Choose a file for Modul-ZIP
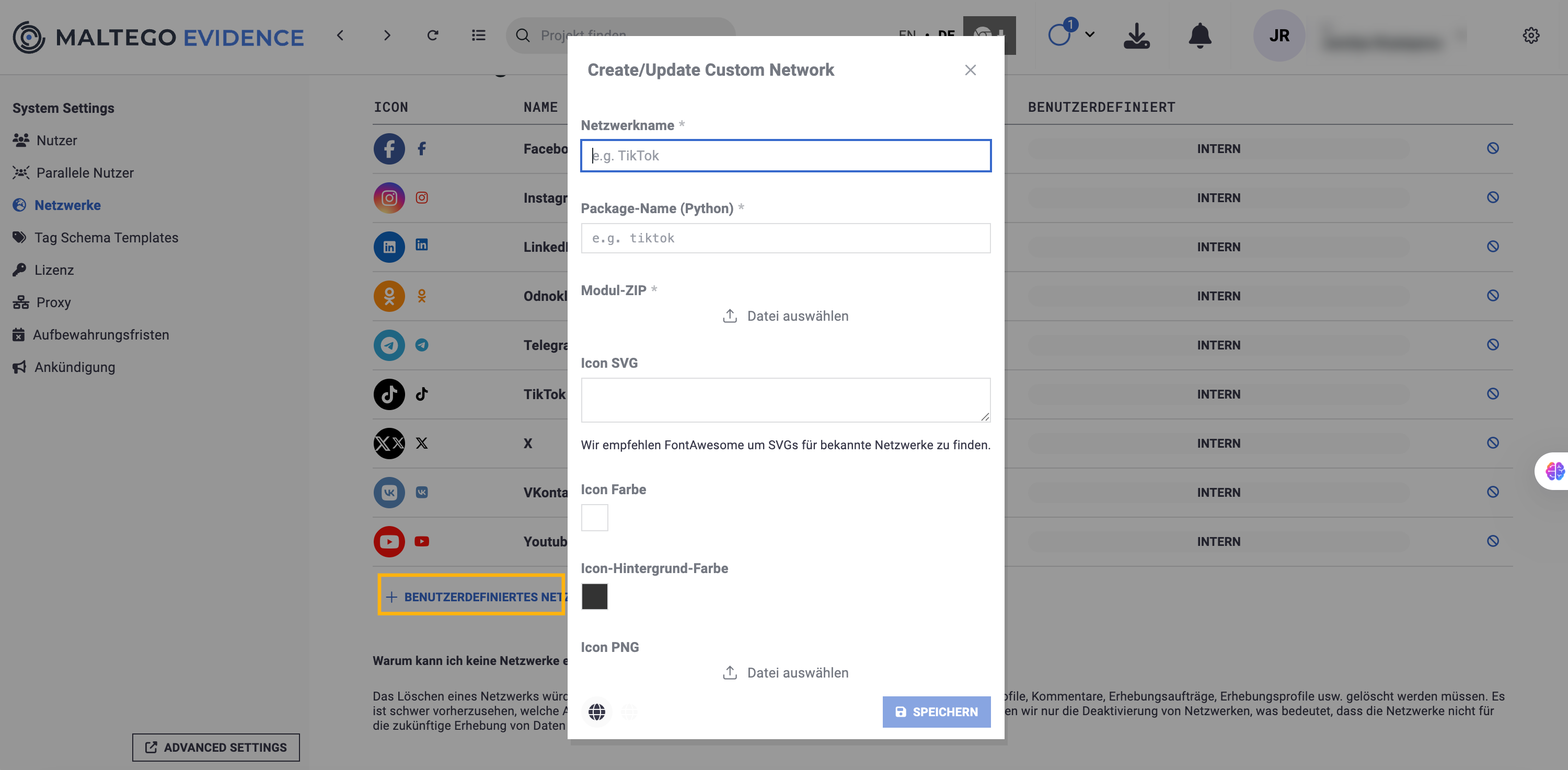1568x770 pixels. click(785, 316)
